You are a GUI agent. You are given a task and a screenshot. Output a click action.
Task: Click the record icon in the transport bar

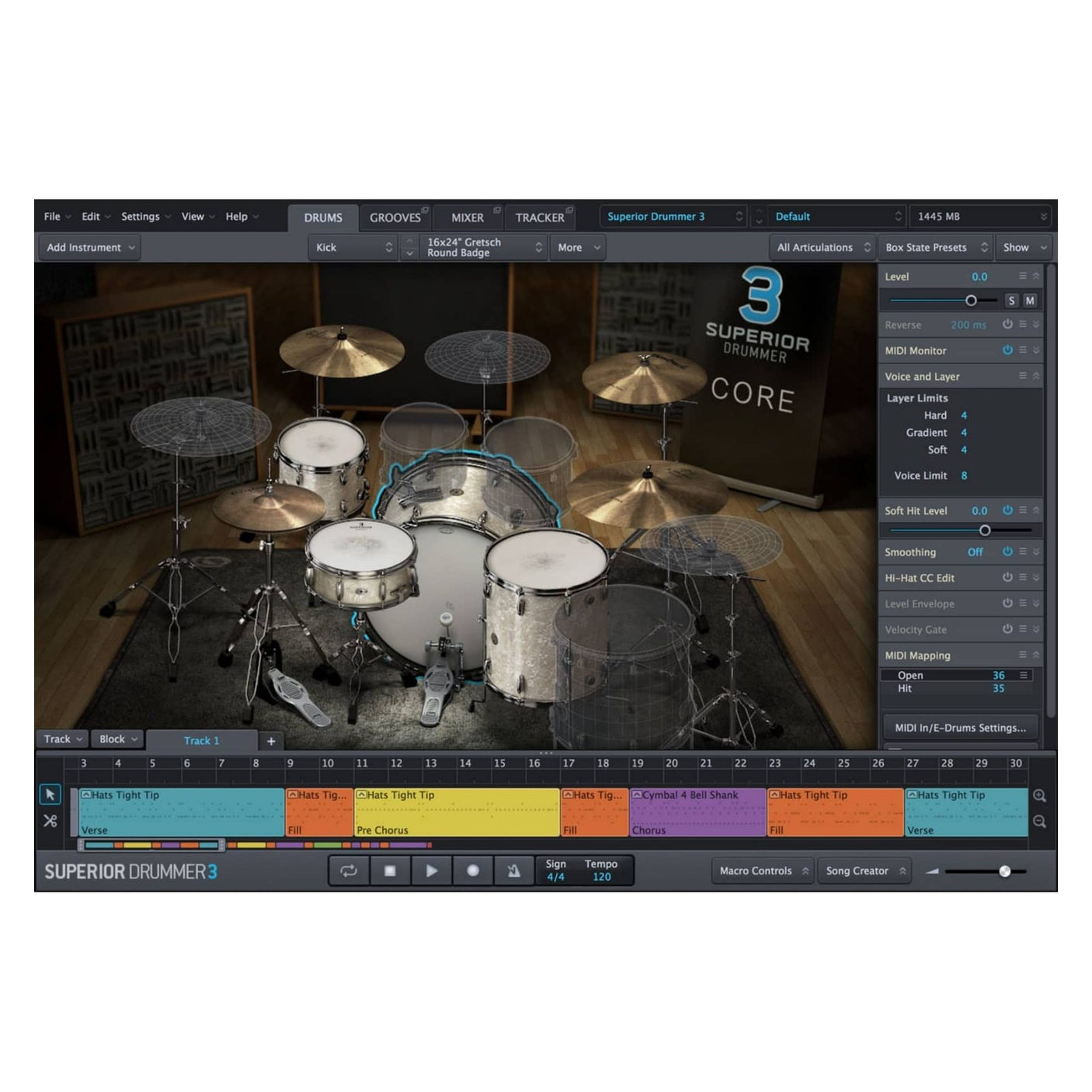pyautogui.click(x=473, y=871)
